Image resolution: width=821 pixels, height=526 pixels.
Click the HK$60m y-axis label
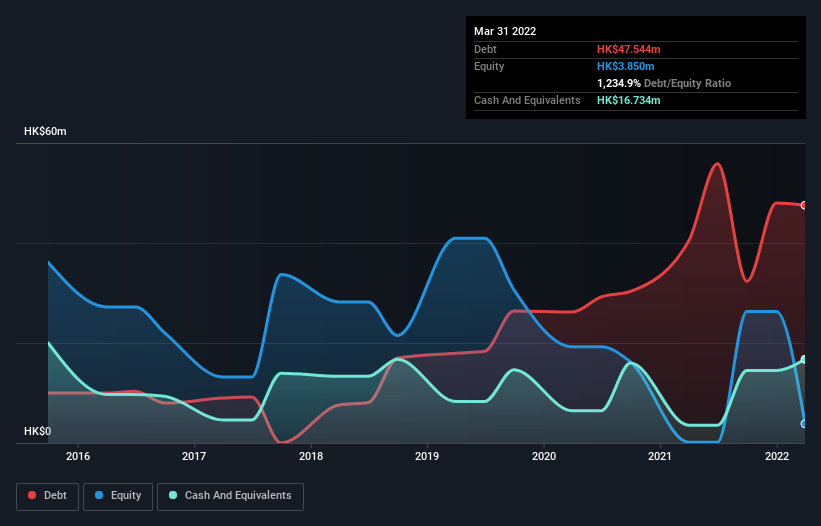coord(45,131)
